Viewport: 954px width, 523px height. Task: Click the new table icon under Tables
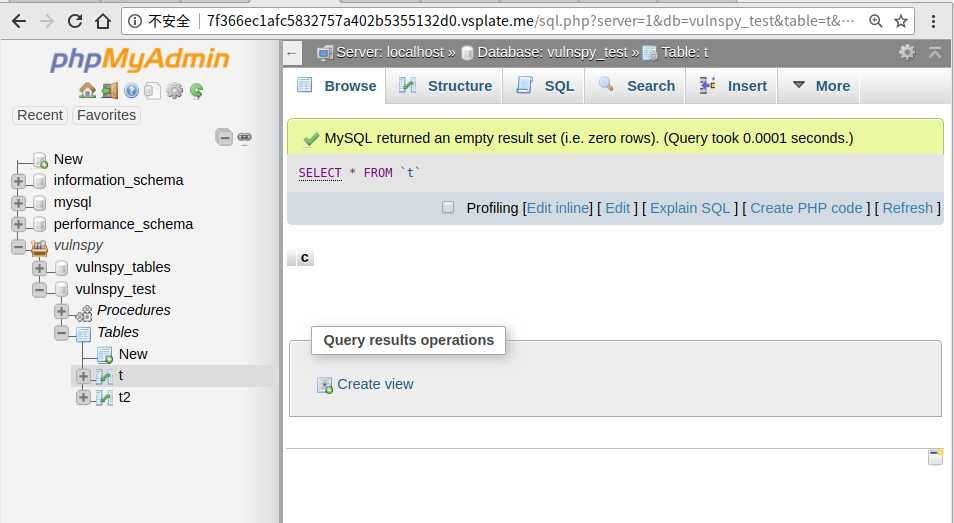(105, 355)
